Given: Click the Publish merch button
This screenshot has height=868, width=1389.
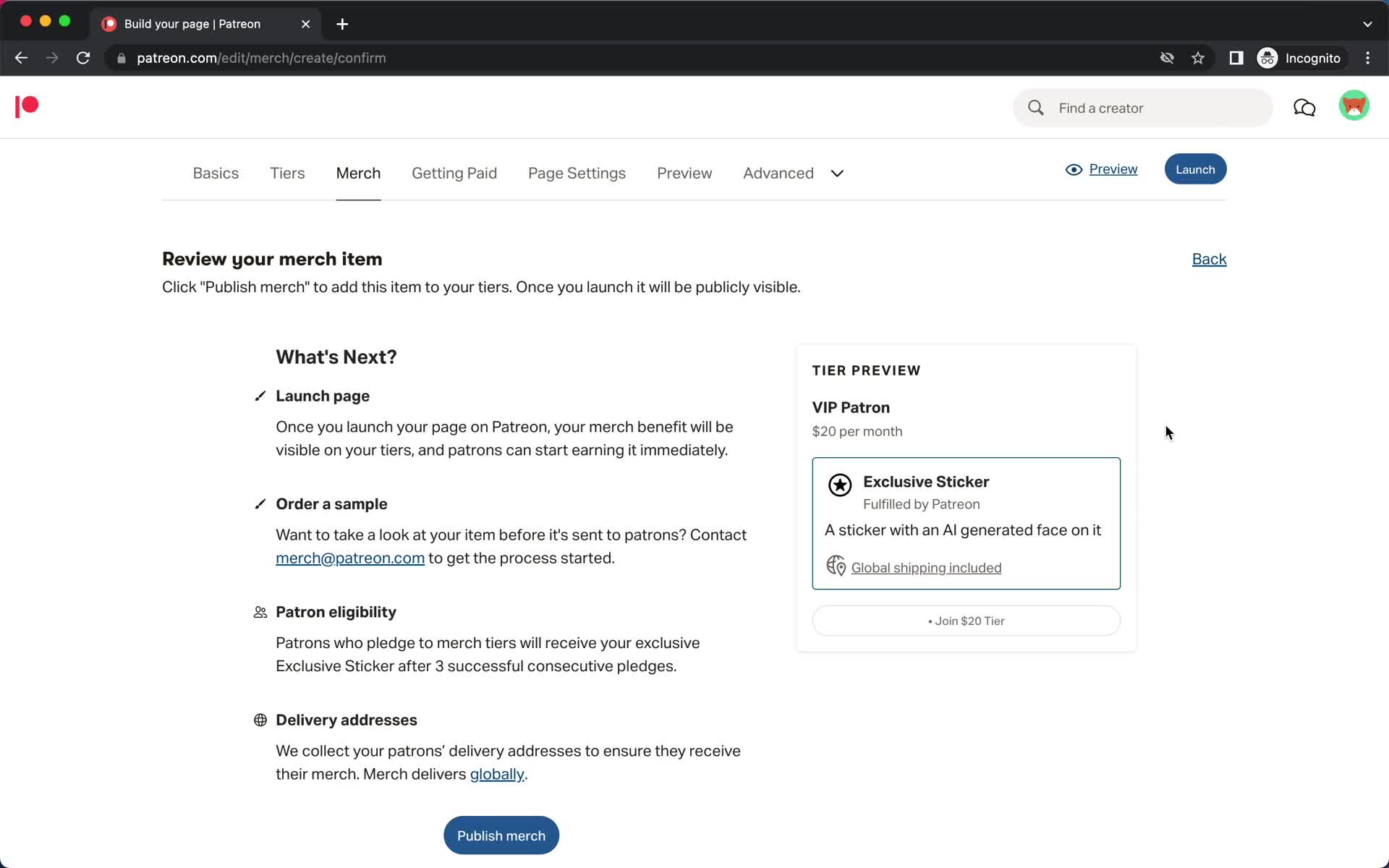Looking at the screenshot, I should (502, 835).
